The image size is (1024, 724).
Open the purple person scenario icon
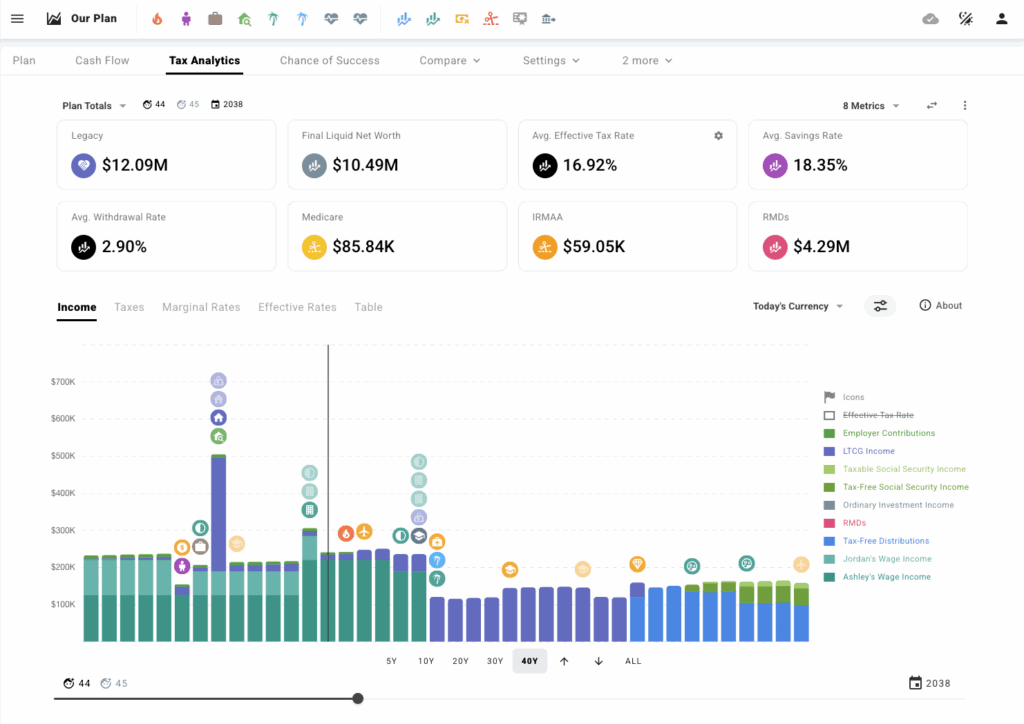185,18
